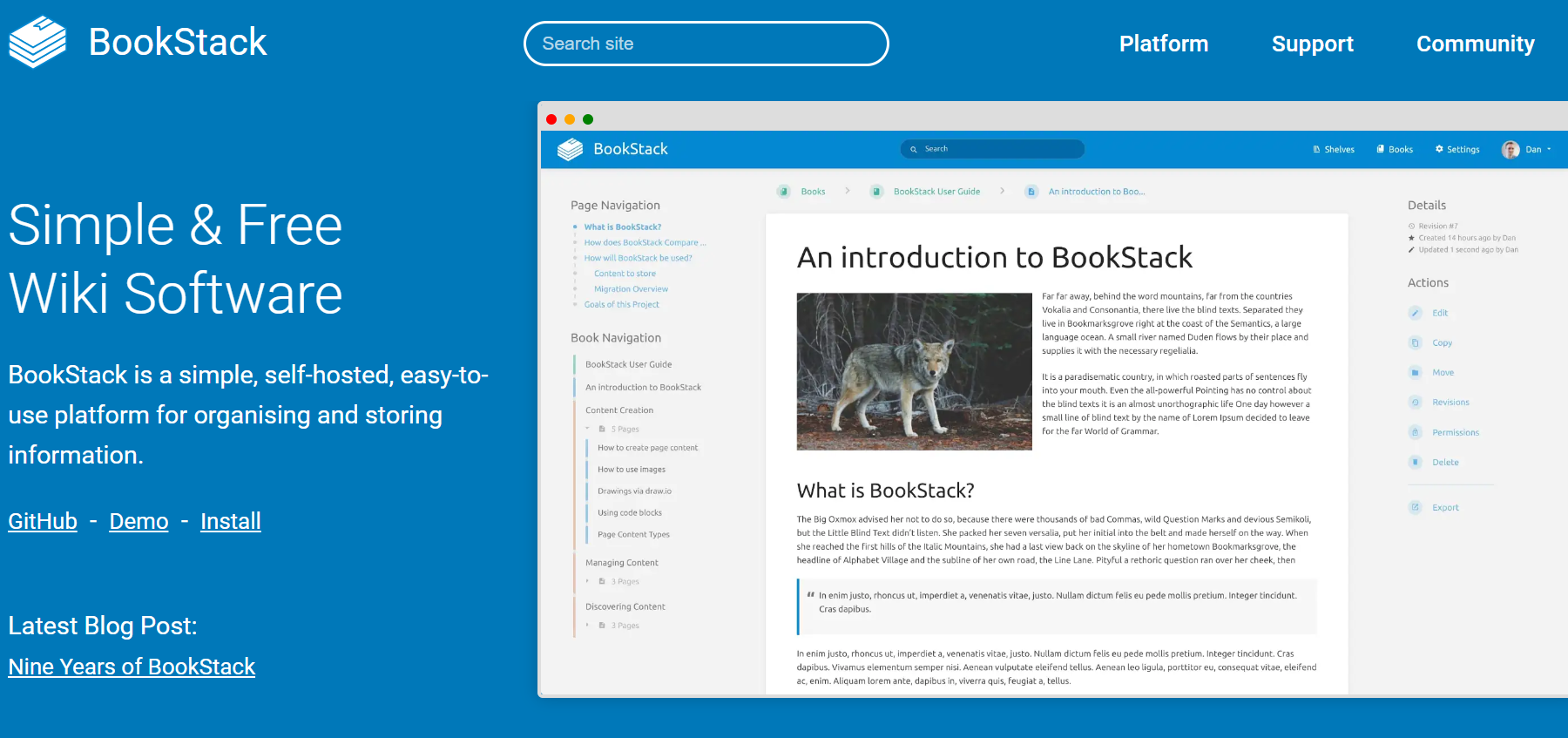
Task: Click the Export icon under Actions
Action: pyautogui.click(x=1416, y=507)
